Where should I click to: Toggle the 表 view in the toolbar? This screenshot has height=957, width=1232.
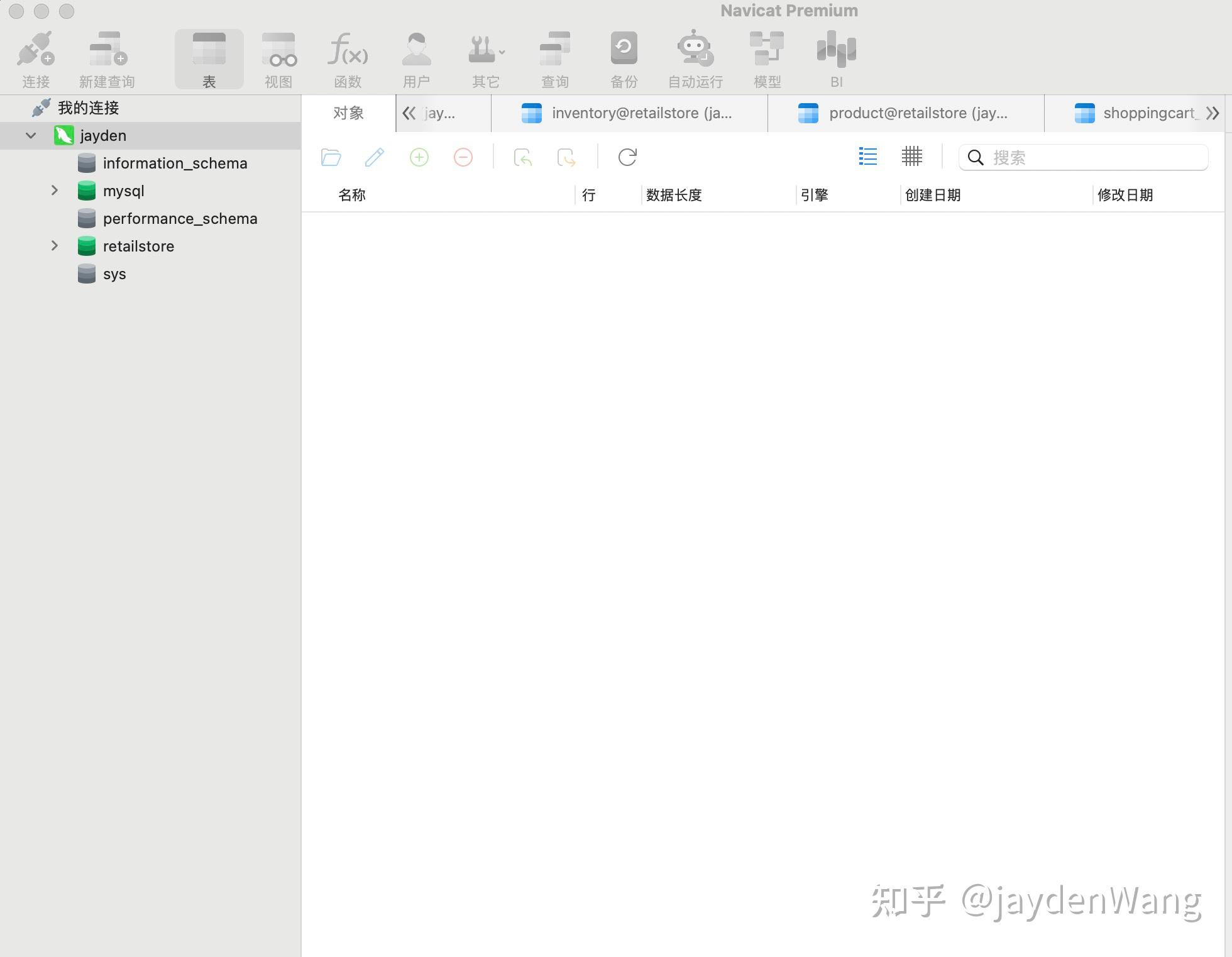click(209, 57)
